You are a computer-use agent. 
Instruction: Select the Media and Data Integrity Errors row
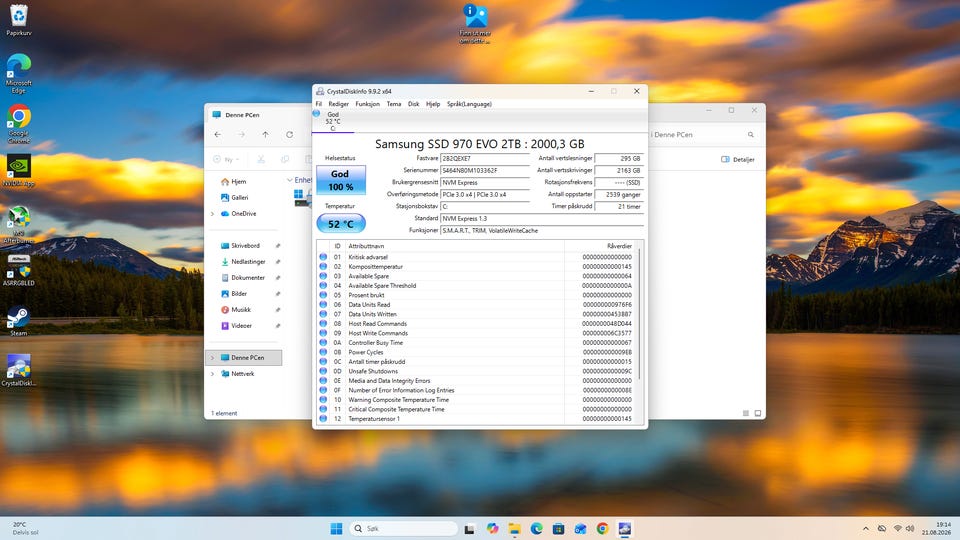[x=476, y=381]
